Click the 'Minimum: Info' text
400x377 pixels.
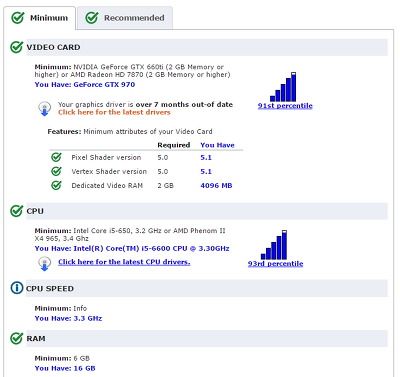pyautogui.click(x=61, y=308)
